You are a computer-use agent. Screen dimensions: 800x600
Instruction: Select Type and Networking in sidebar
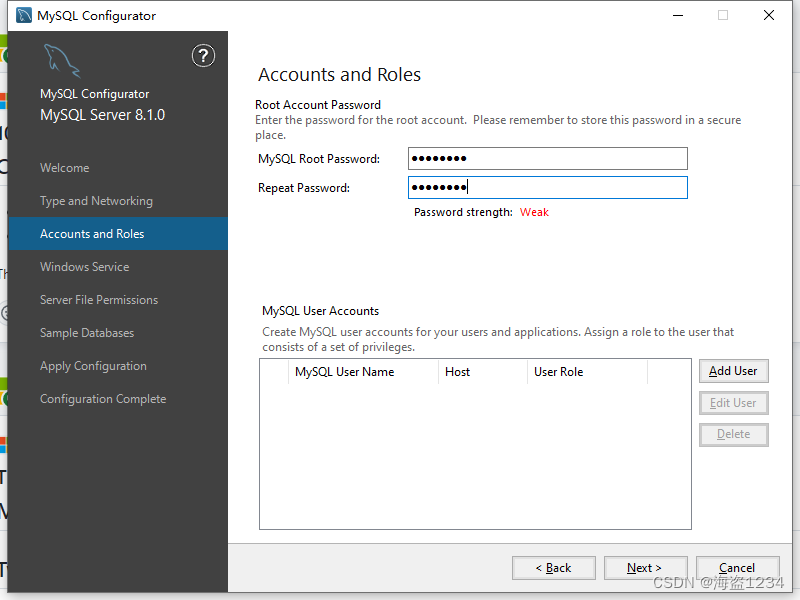coord(96,201)
